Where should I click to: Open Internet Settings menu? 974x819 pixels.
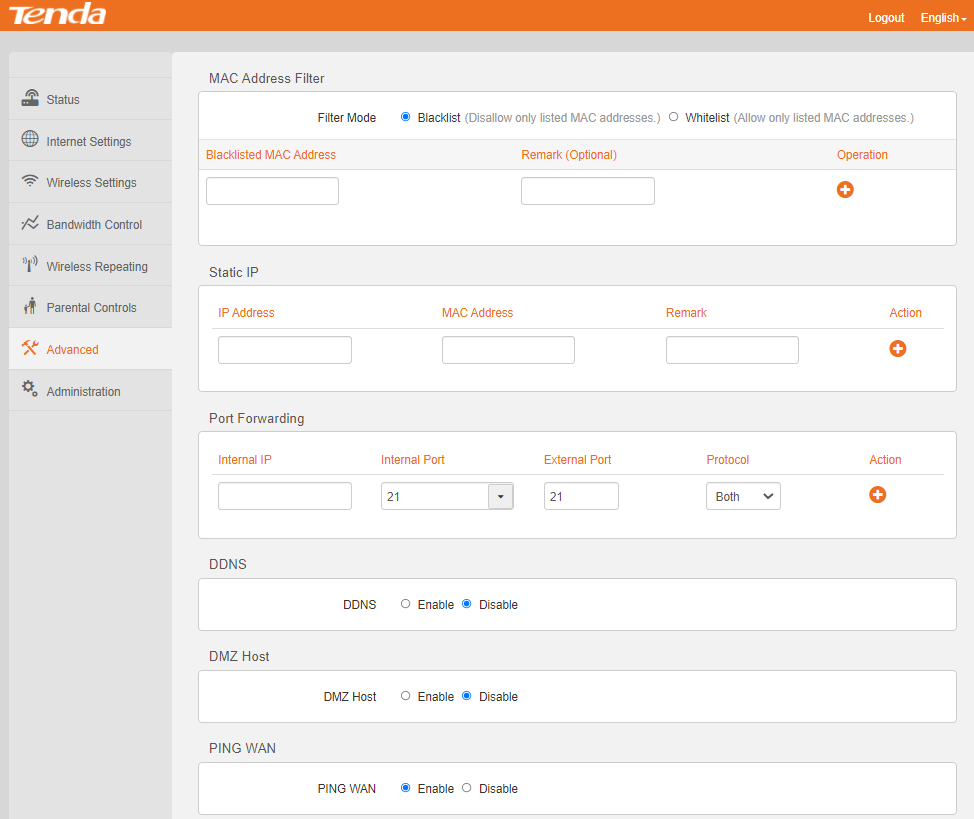coord(91,141)
